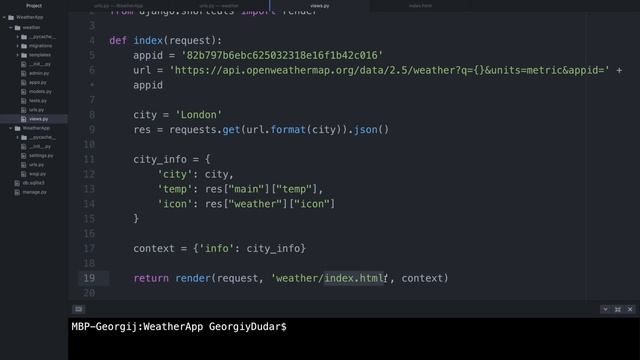Maximize the terminal panel
This screenshot has height=360, width=640.
[x=618, y=309]
